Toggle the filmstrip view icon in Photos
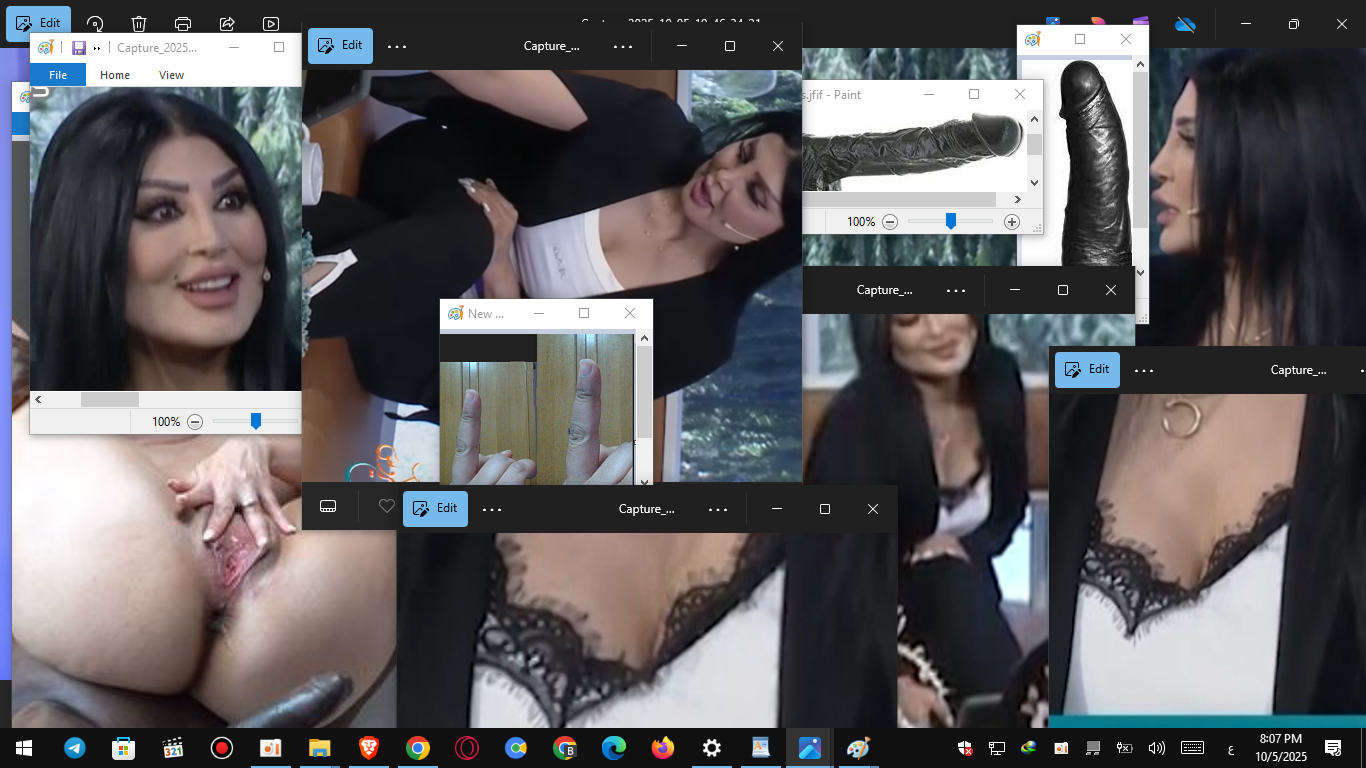 [x=328, y=507]
